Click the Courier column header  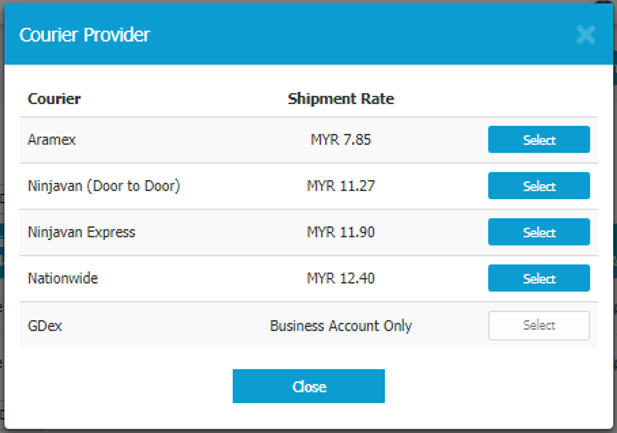54,99
